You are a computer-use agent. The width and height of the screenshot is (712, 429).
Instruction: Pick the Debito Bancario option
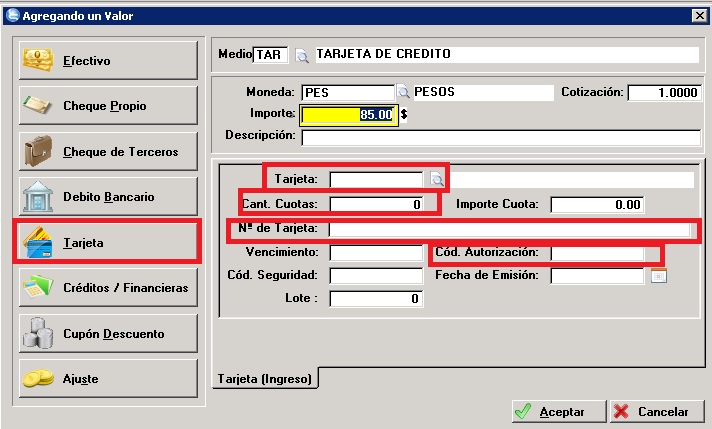pyautogui.click(x=108, y=197)
